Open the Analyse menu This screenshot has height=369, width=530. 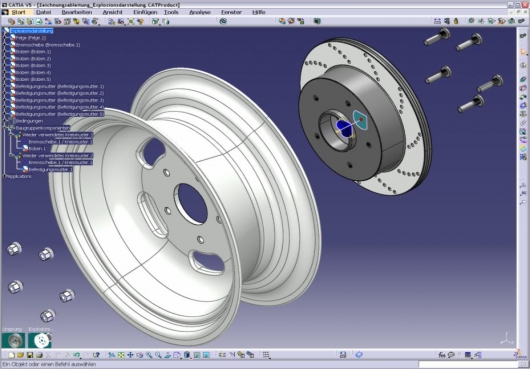[200, 12]
